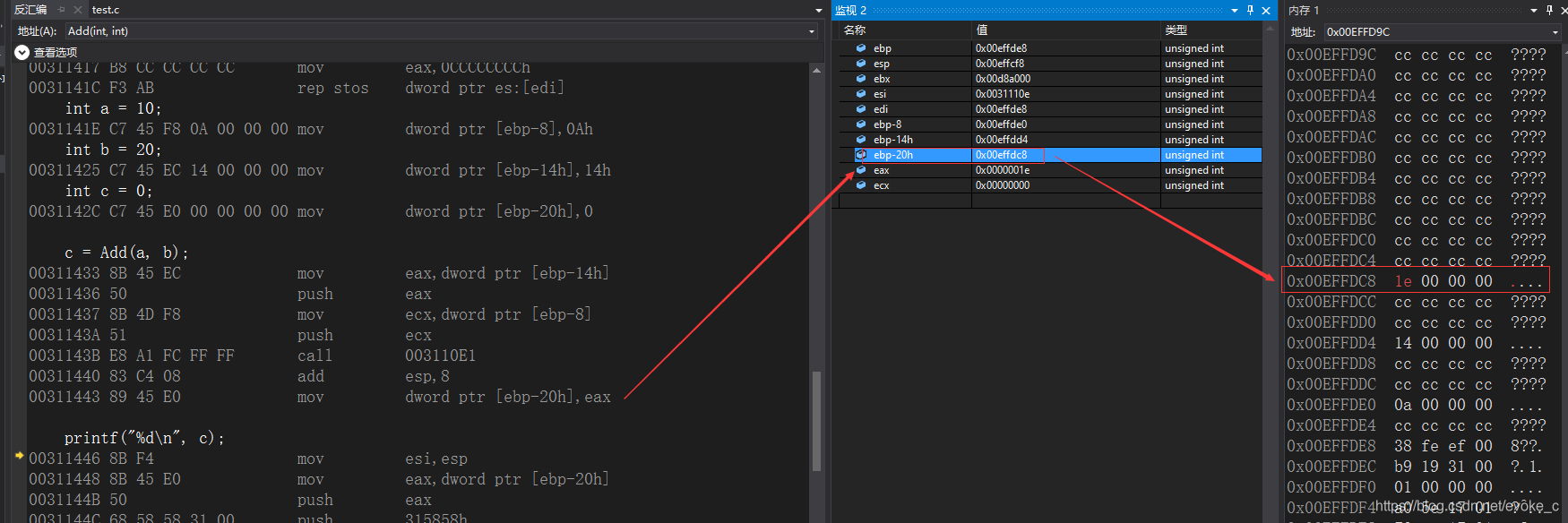This screenshot has width=1568, height=523.
Task: Select the eax variable icon in watch
Action: (861, 170)
